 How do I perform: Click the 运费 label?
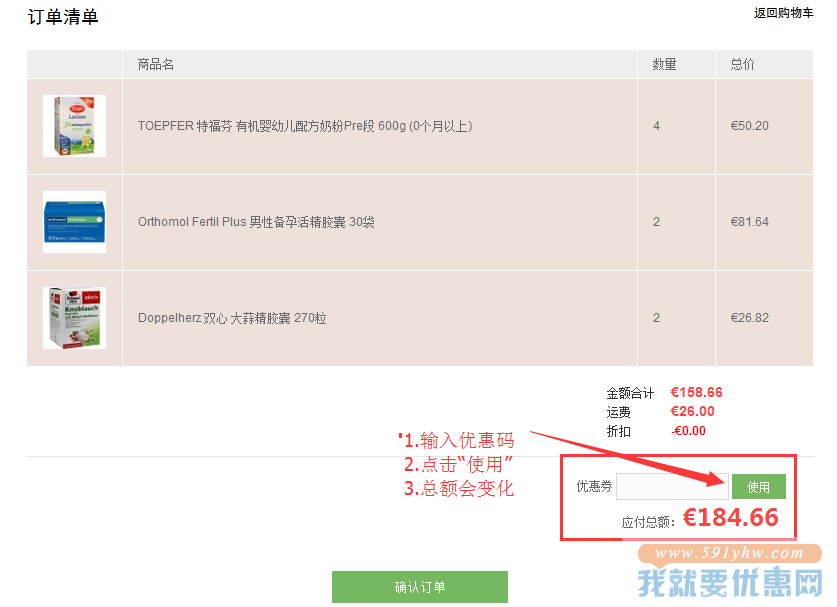click(x=618, y=412)
